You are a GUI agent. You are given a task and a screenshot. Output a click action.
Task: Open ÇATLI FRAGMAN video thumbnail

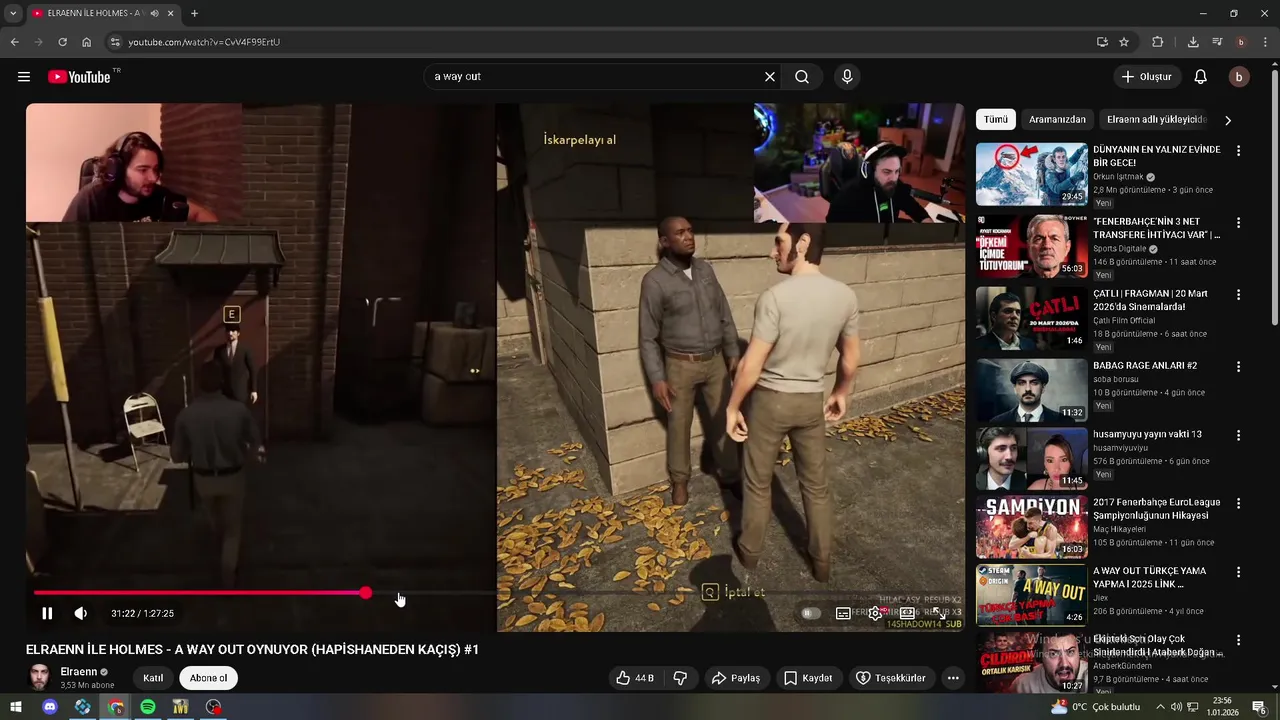tap(1032, 318)
